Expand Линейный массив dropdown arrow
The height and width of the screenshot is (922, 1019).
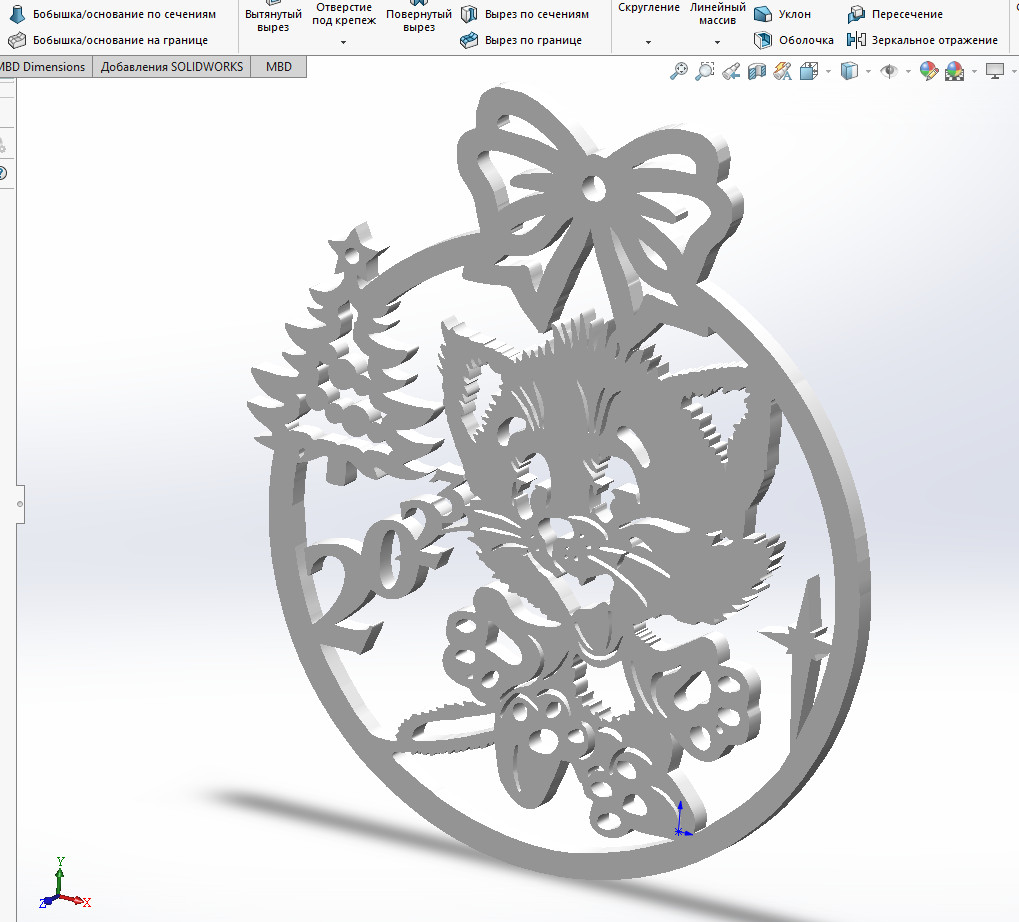click(717, 42)
